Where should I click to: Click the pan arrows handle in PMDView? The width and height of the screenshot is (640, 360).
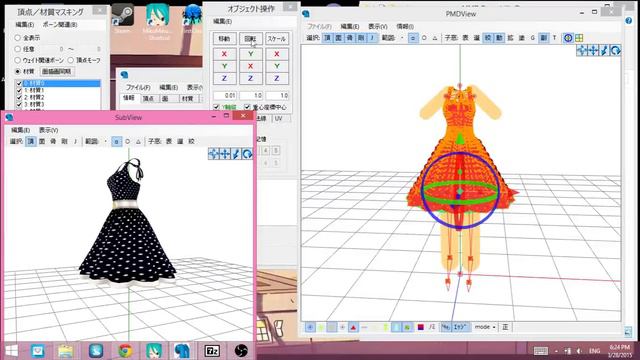(593, 50)
